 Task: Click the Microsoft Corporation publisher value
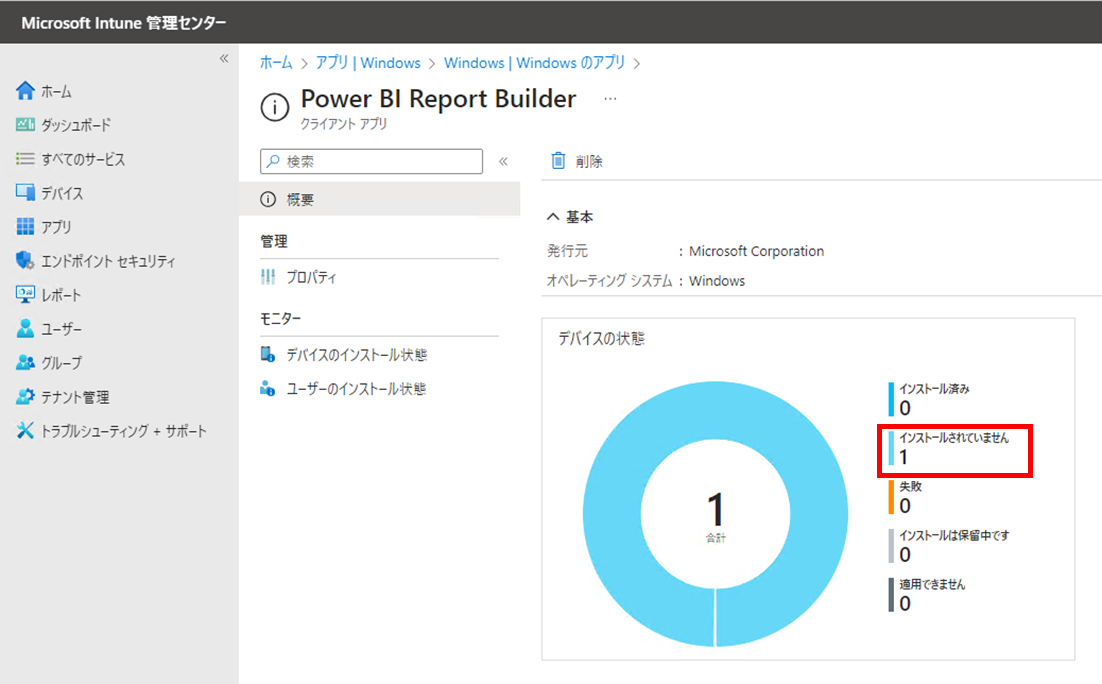(x=756, y=251)
